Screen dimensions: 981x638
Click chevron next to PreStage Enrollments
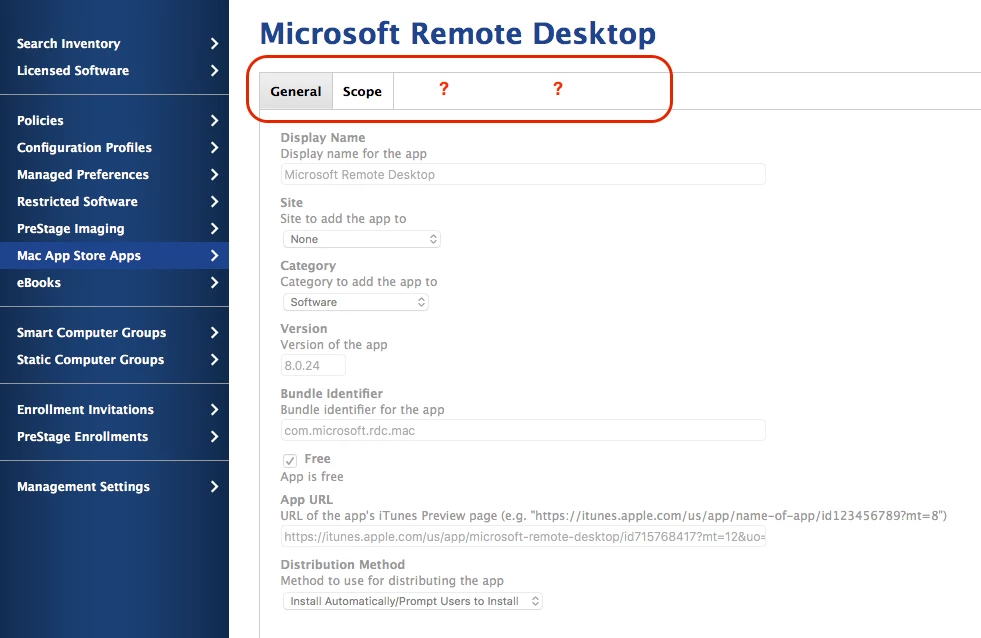pos(215,437)
